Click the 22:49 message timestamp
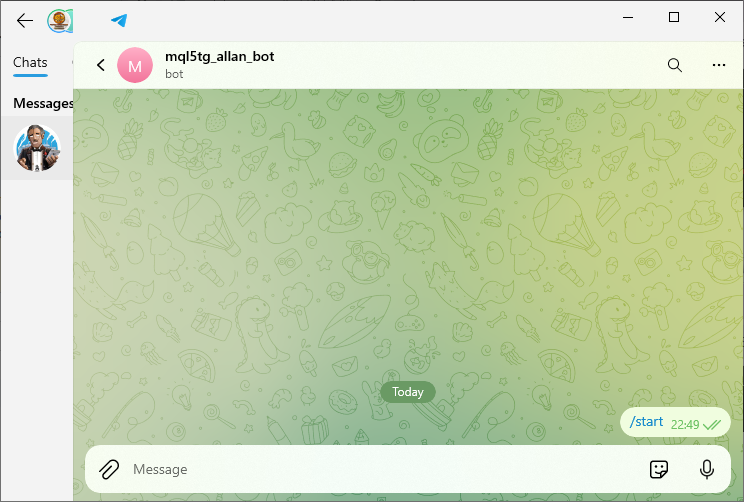744x502 pixels. click(685, 424)
